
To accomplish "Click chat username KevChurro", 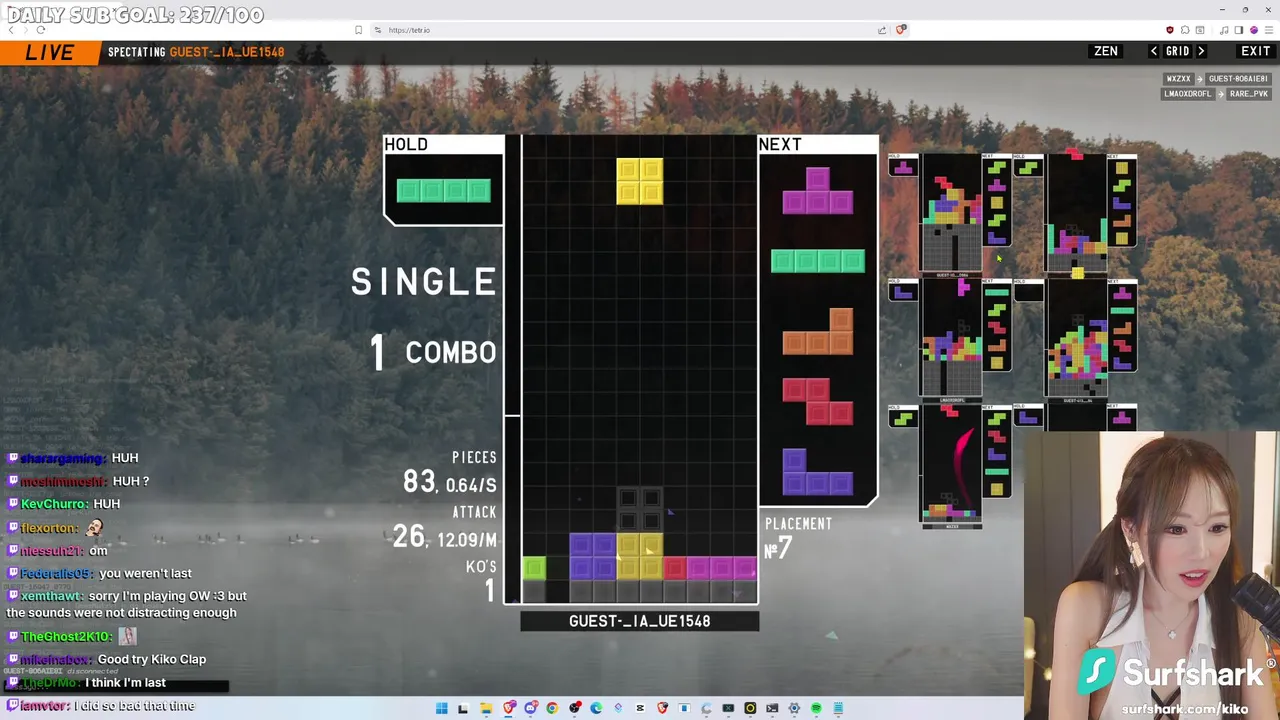I will coord(55,504).
